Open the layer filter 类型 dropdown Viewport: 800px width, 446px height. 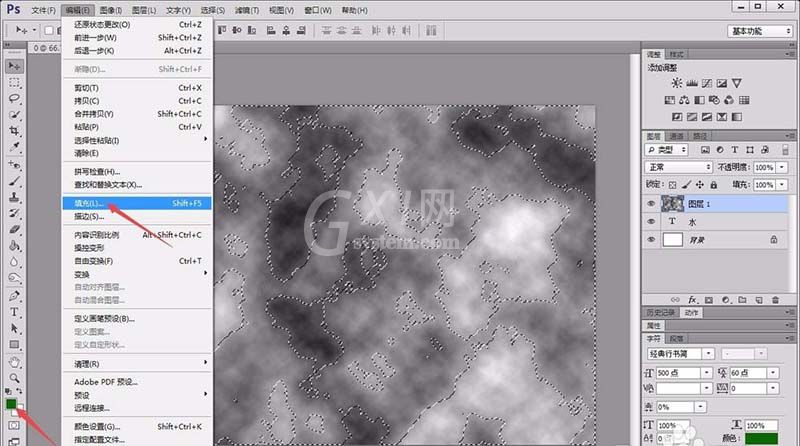pos(666,150)
